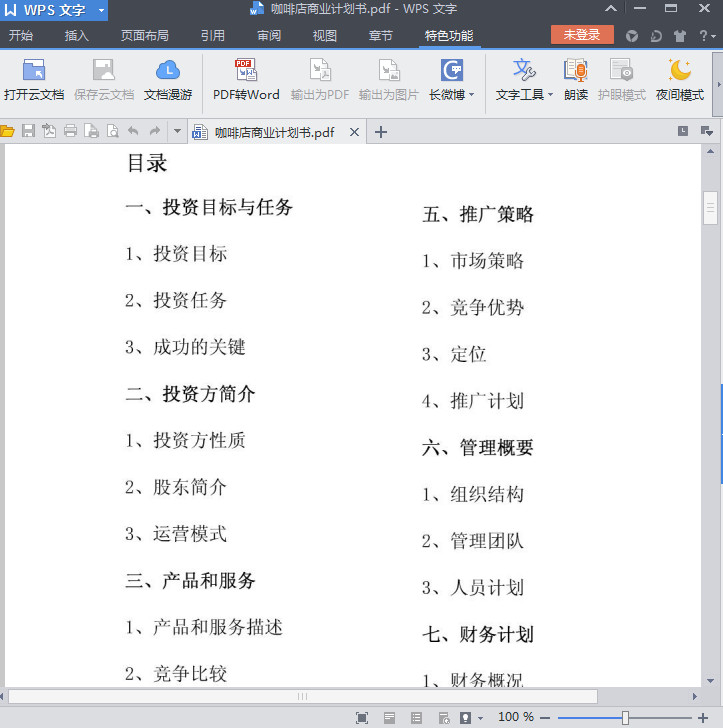The image size is (723, 728).
Task: Click the 100 % zoom level
Action: [515, 717]
